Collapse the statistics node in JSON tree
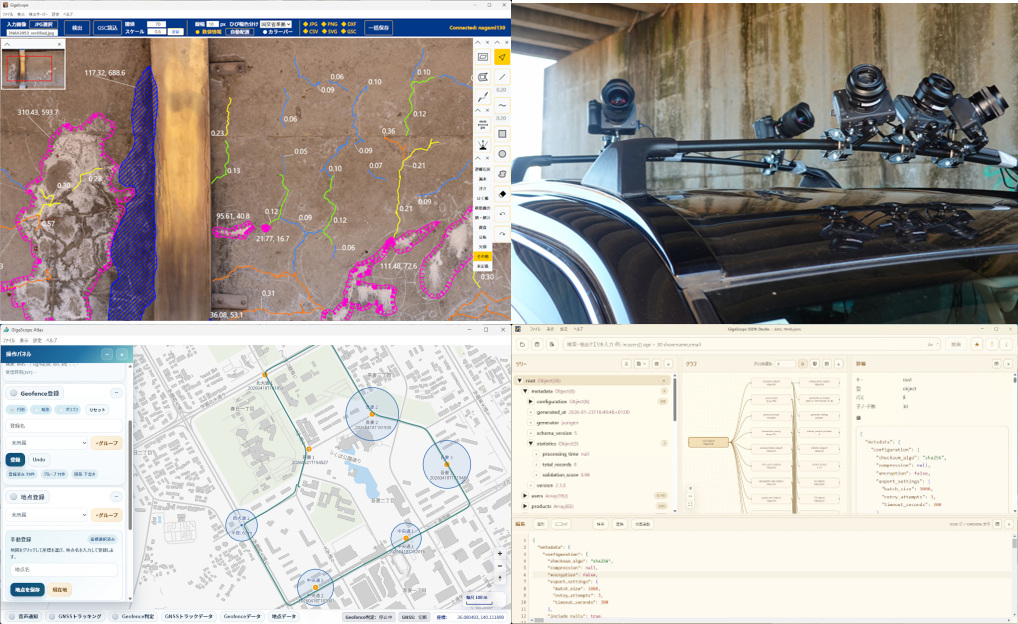Viewport: 1018px width, 624px height. click(x=530, y=443)
